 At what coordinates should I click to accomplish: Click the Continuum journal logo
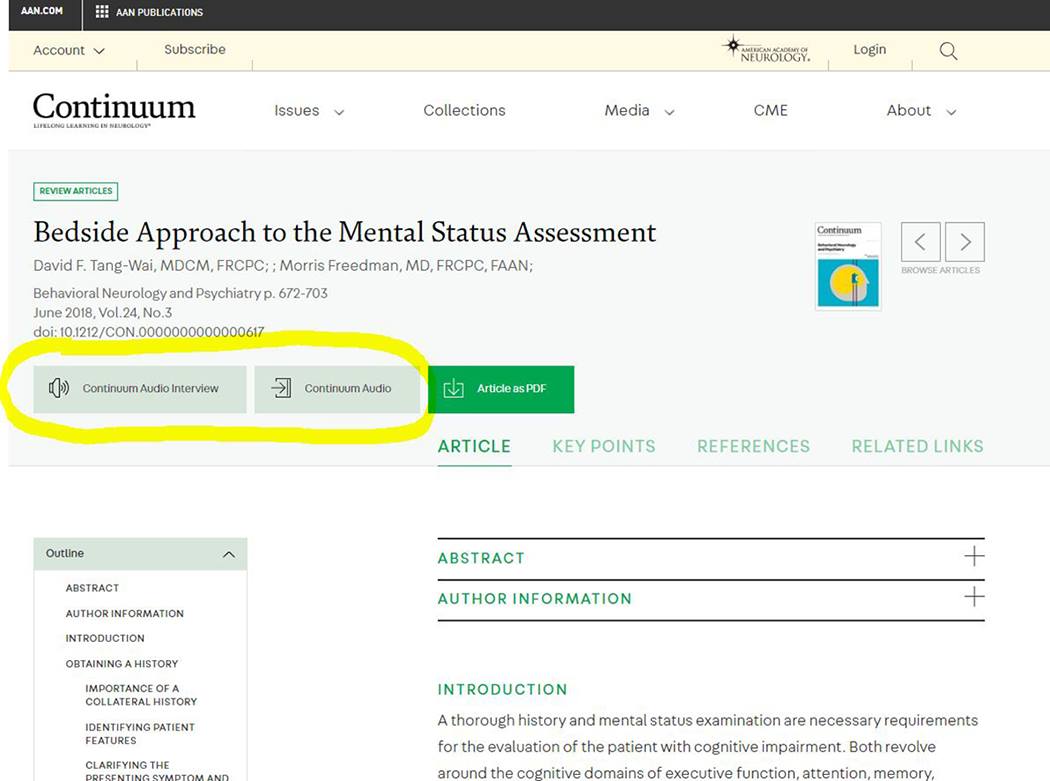pos(114,110)
